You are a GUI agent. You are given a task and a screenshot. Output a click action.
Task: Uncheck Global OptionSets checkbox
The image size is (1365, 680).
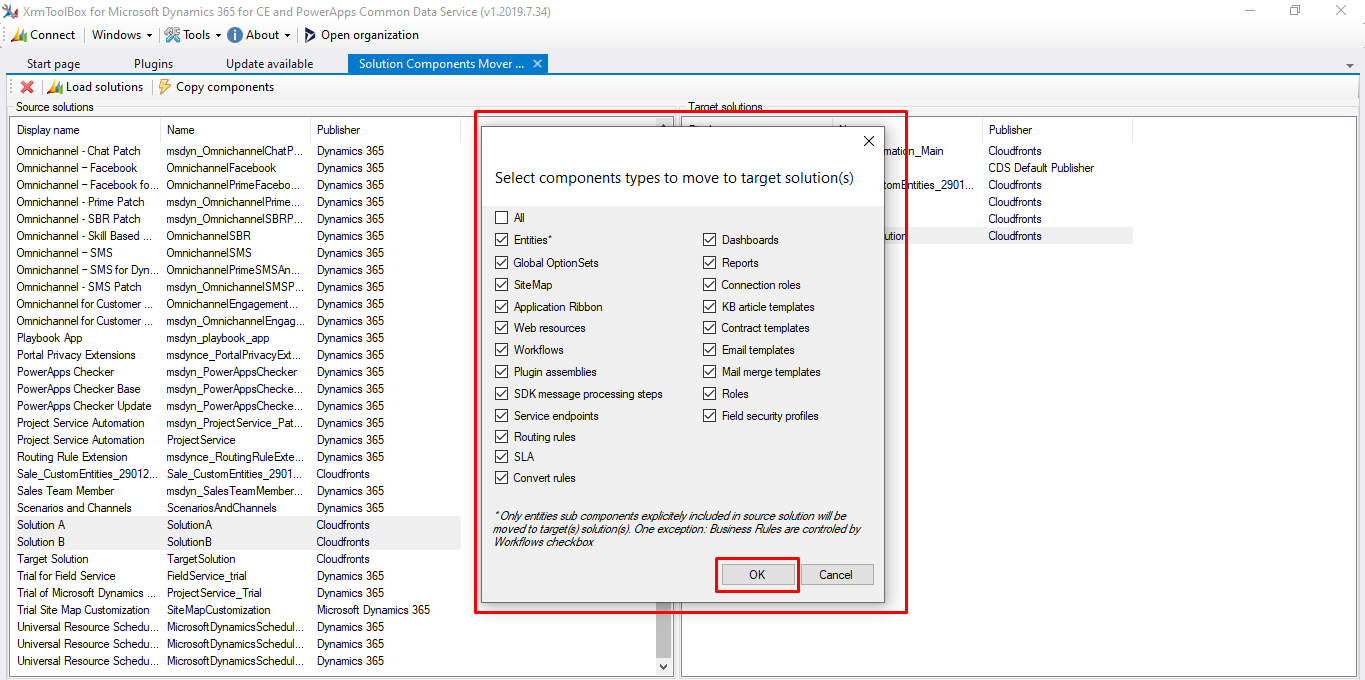[501, 263]
